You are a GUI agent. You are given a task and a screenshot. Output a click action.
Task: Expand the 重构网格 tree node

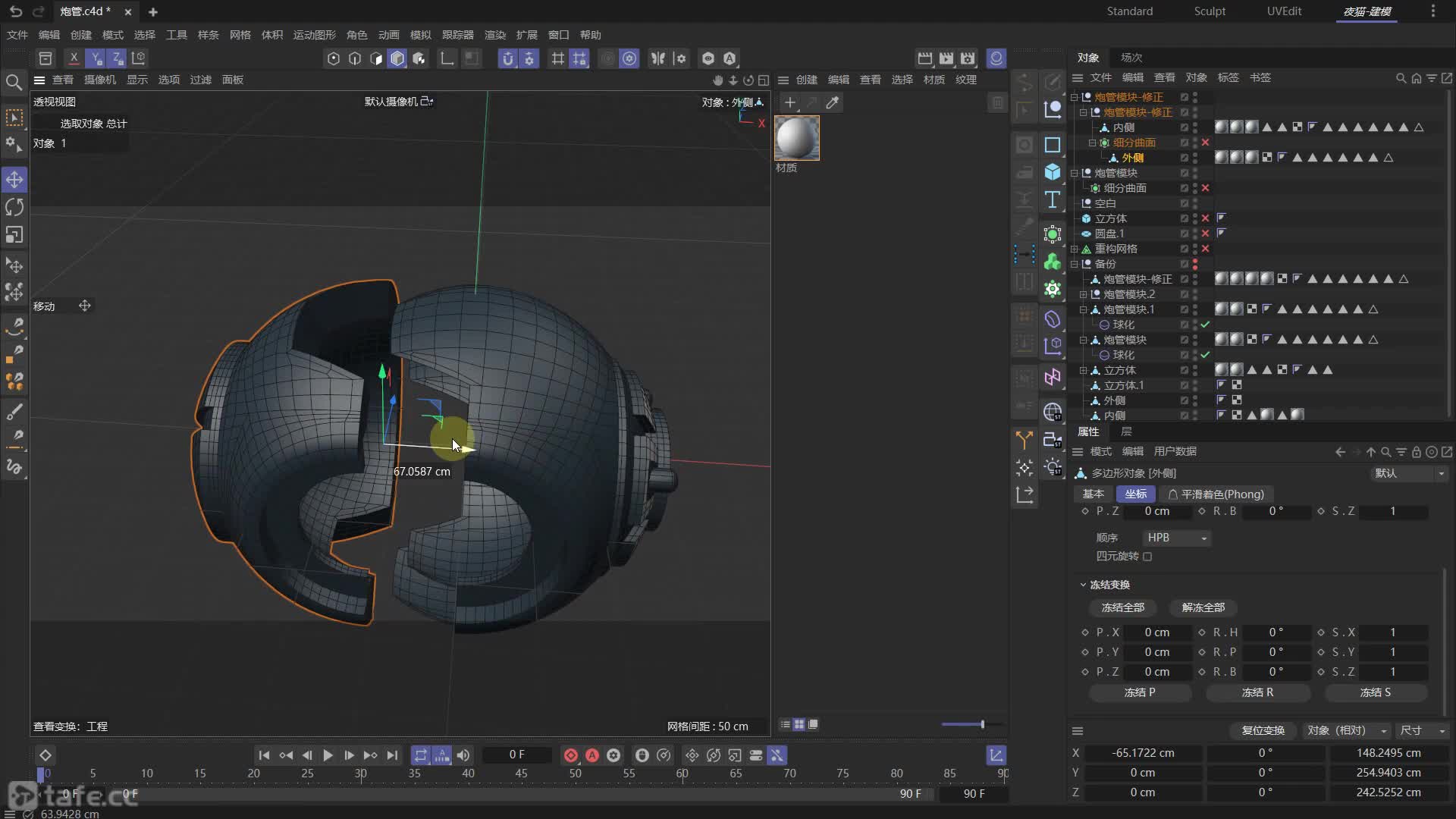point(1074,249)
